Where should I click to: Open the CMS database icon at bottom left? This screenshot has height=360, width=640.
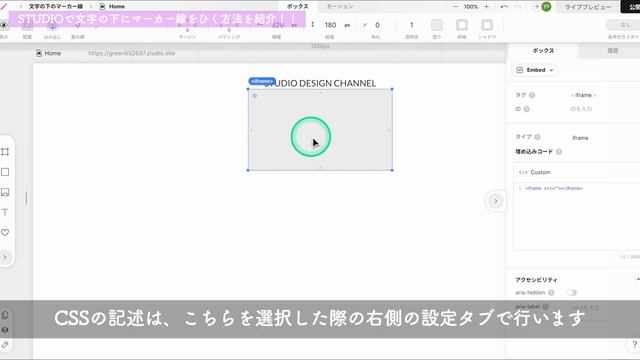[5, 330]
